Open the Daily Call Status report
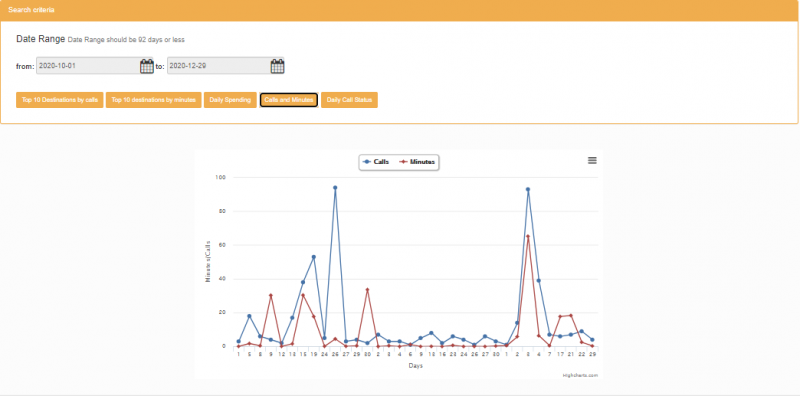This screenshot has width=800, height=396. click(x=349, y=100)
